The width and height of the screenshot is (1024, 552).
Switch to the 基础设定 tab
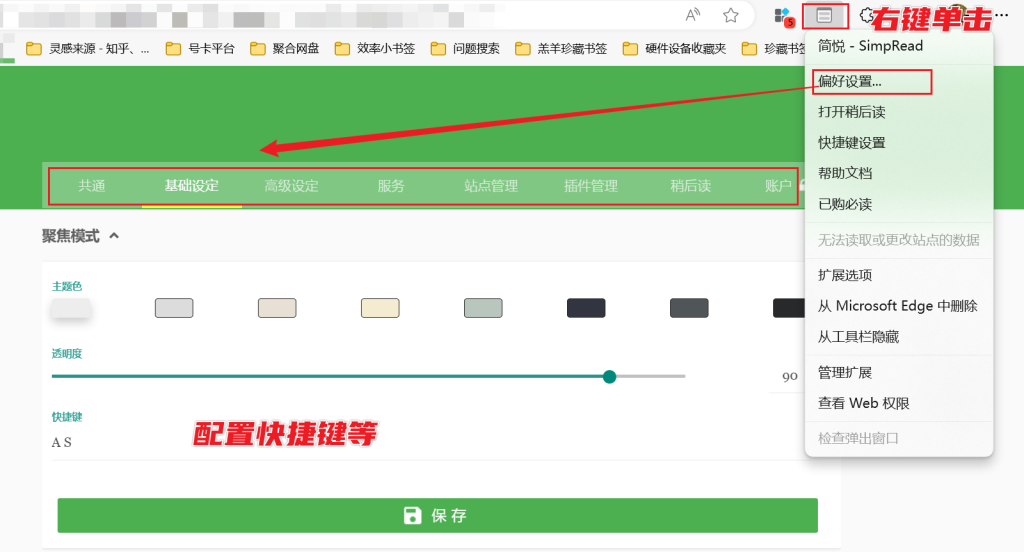[191, 186]
